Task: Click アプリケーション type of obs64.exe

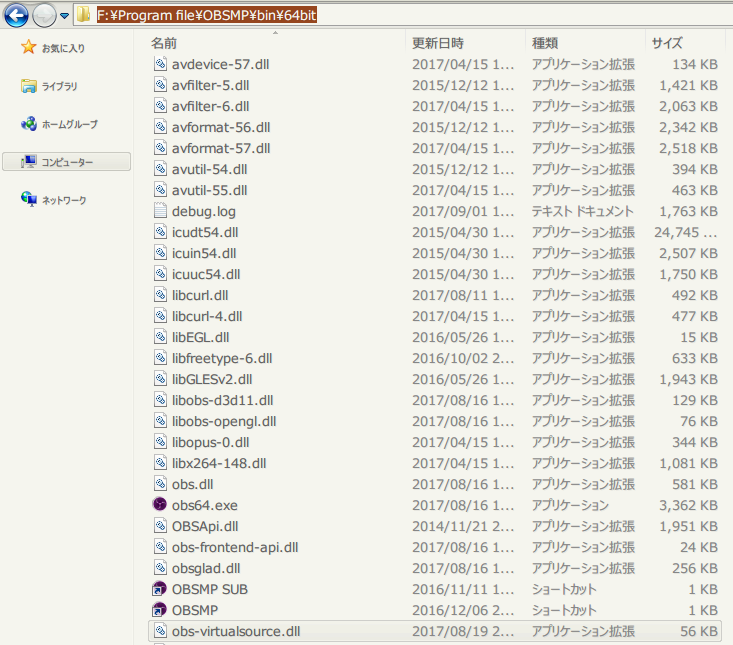Action: tap(570, 505)
